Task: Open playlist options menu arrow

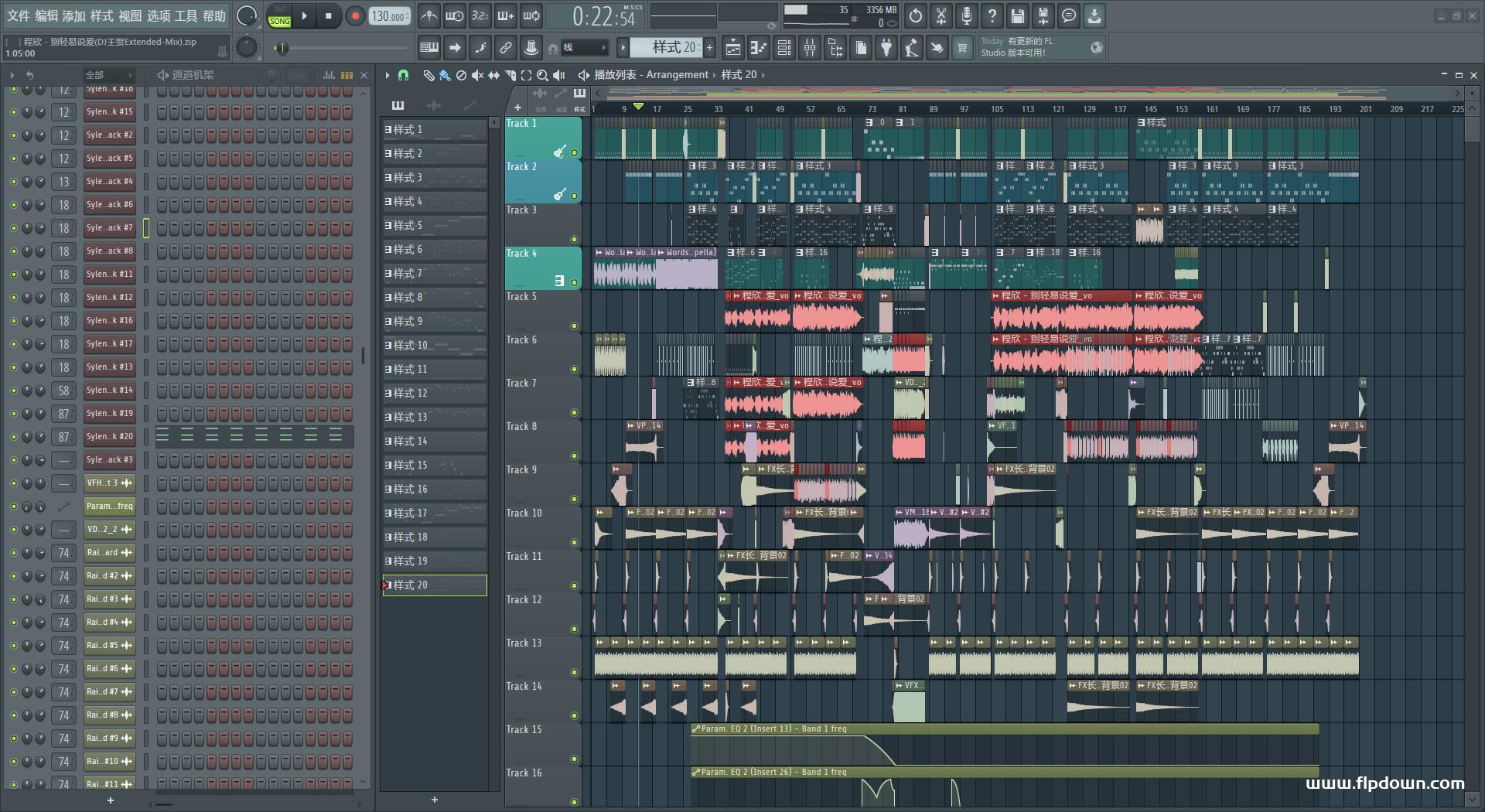Action: (x=387, y=75)
